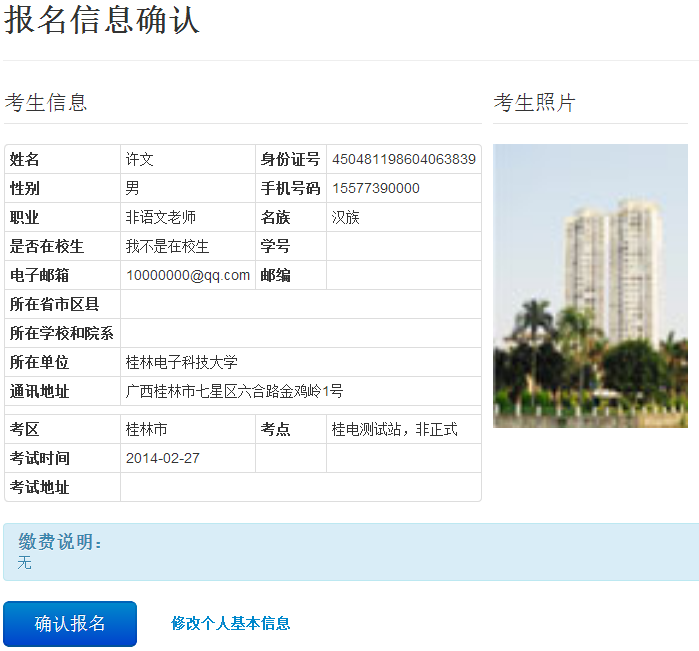Click the 考生信息 section heading

pos(46,102)
